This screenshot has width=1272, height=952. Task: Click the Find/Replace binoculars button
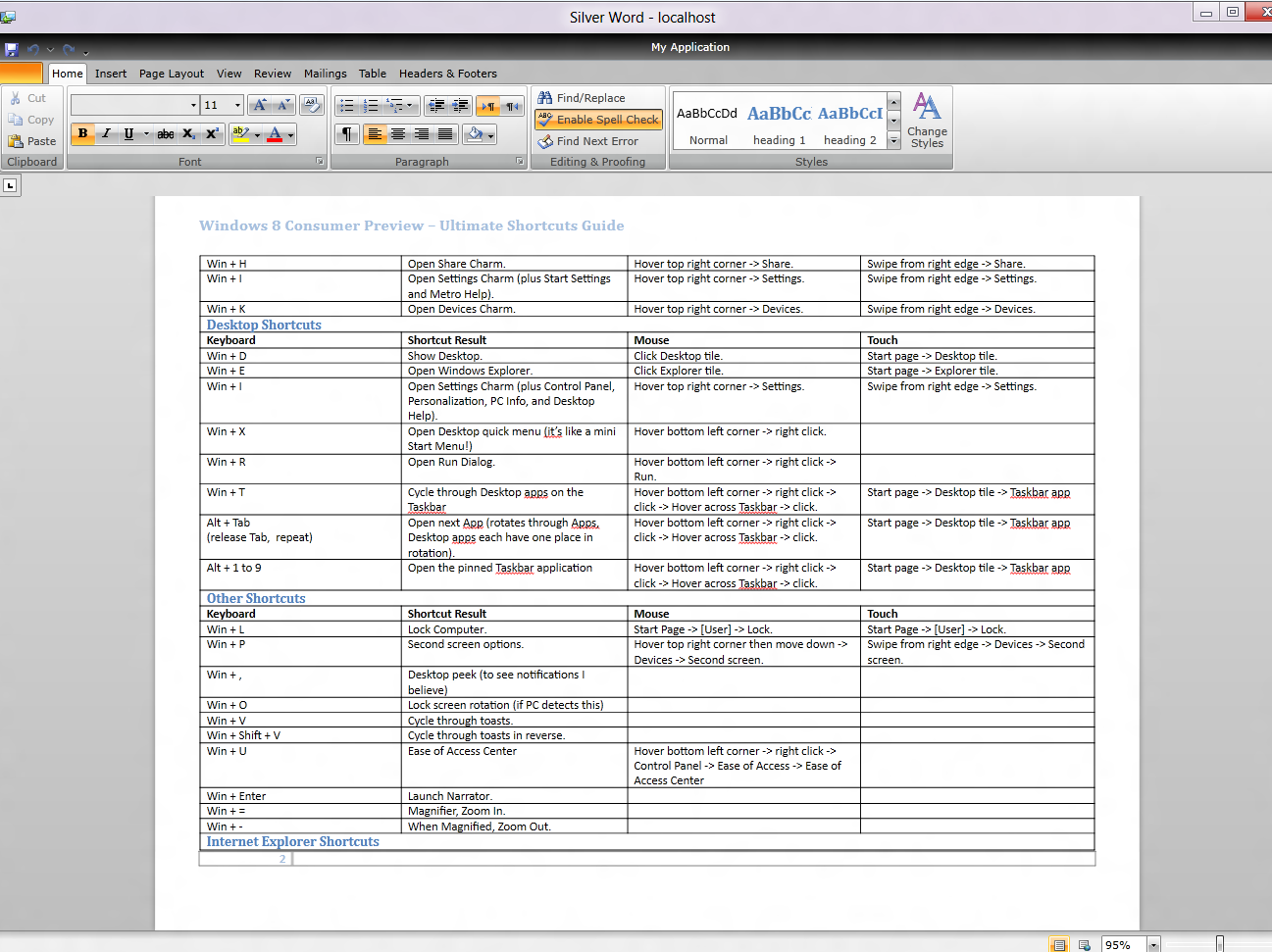point(582,98)
